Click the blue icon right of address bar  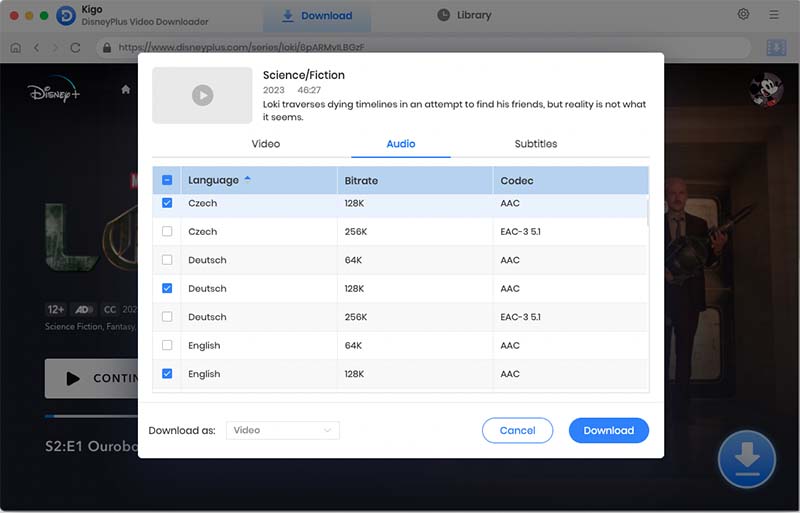point(776,47)
